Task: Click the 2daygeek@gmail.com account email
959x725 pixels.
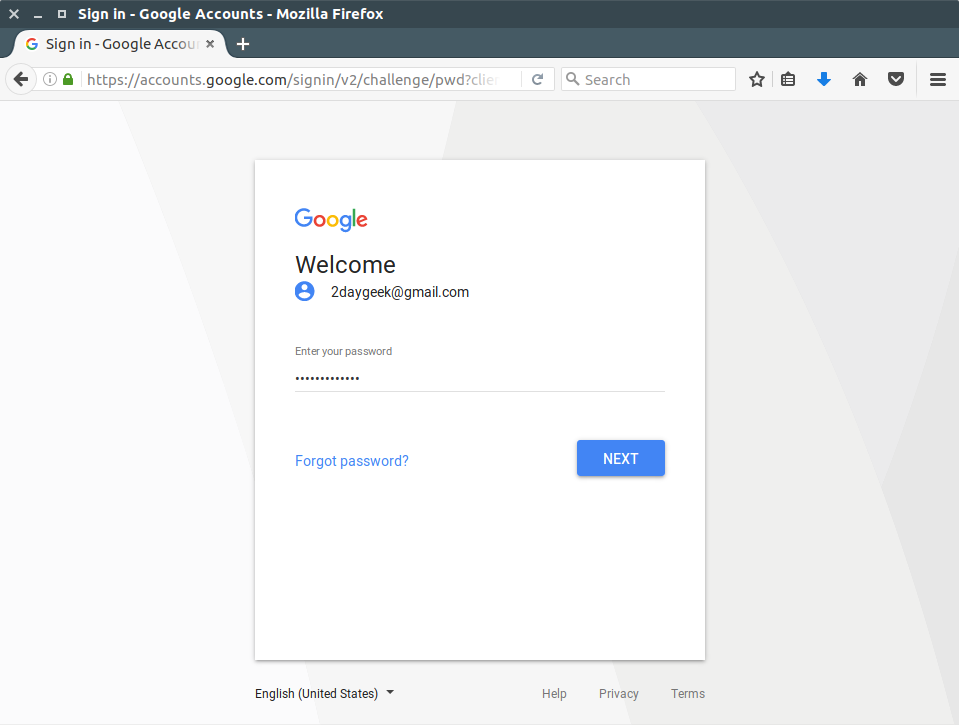Action: point(400,292)
